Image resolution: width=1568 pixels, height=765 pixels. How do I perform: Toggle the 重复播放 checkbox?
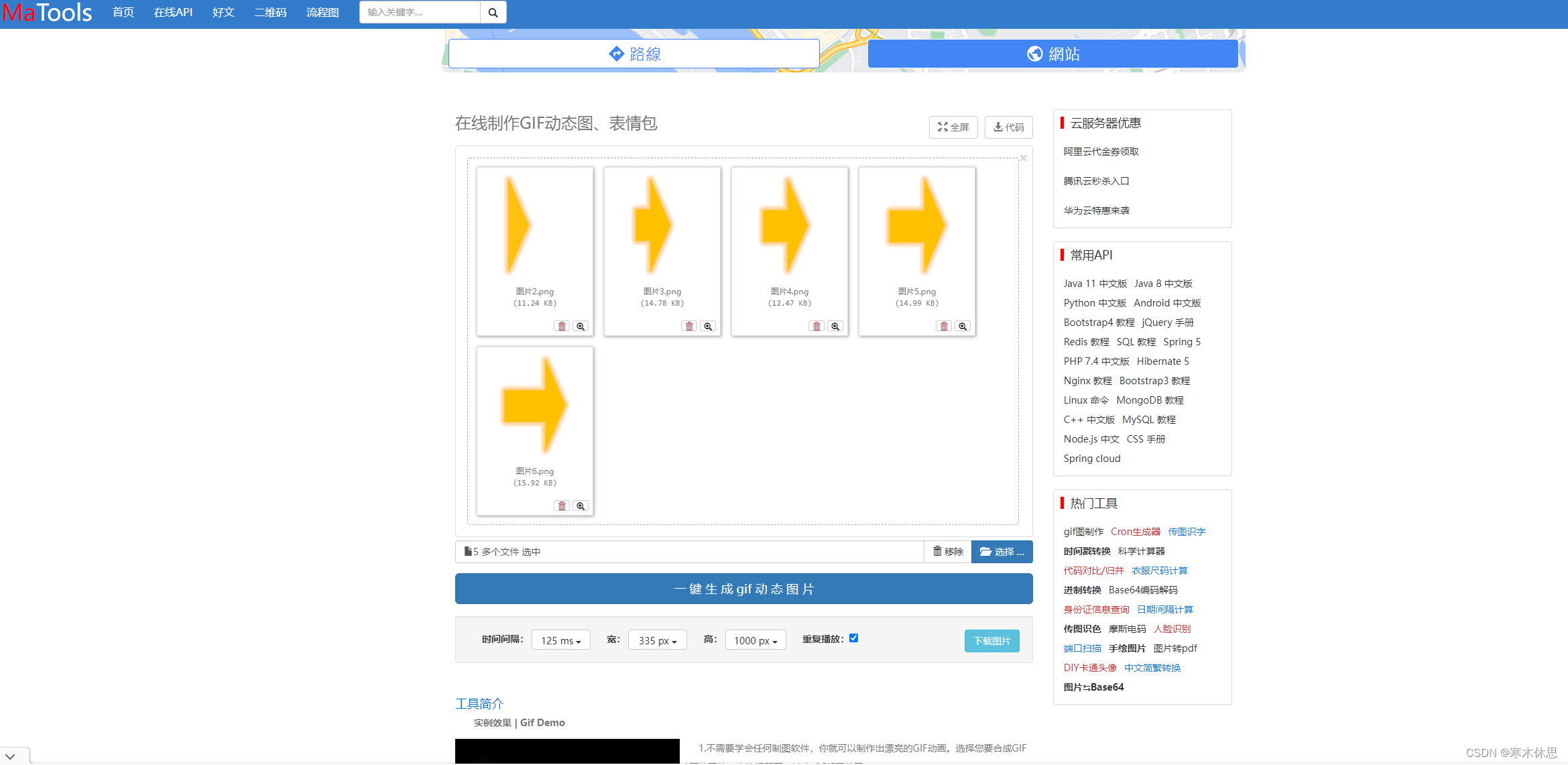[x=853, y=638]
